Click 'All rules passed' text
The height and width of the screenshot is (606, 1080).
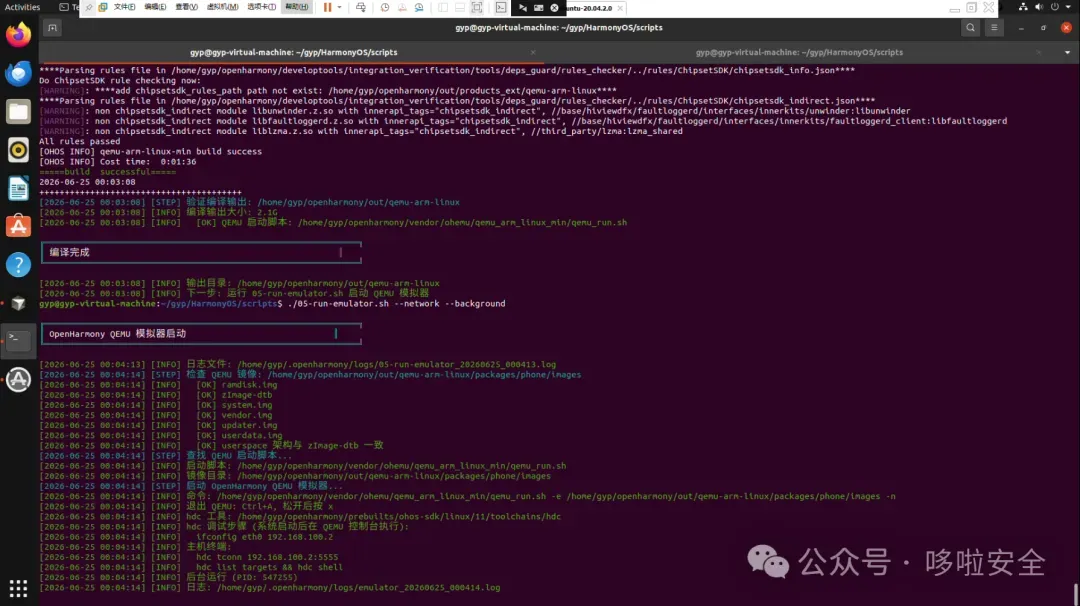[x=79, y=141]
